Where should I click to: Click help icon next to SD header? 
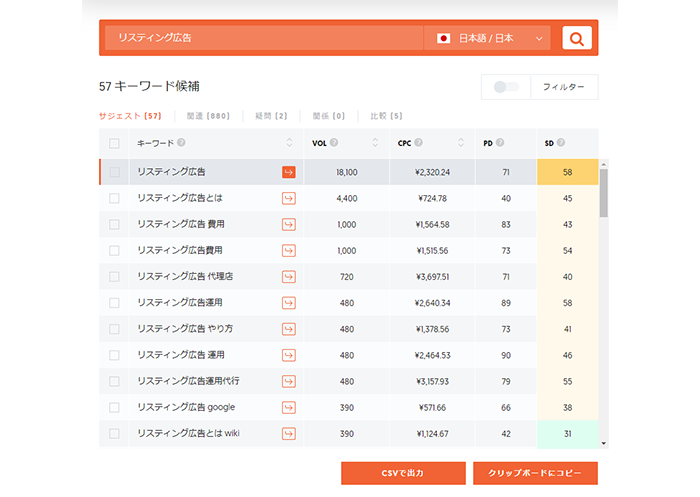[561, 142]
